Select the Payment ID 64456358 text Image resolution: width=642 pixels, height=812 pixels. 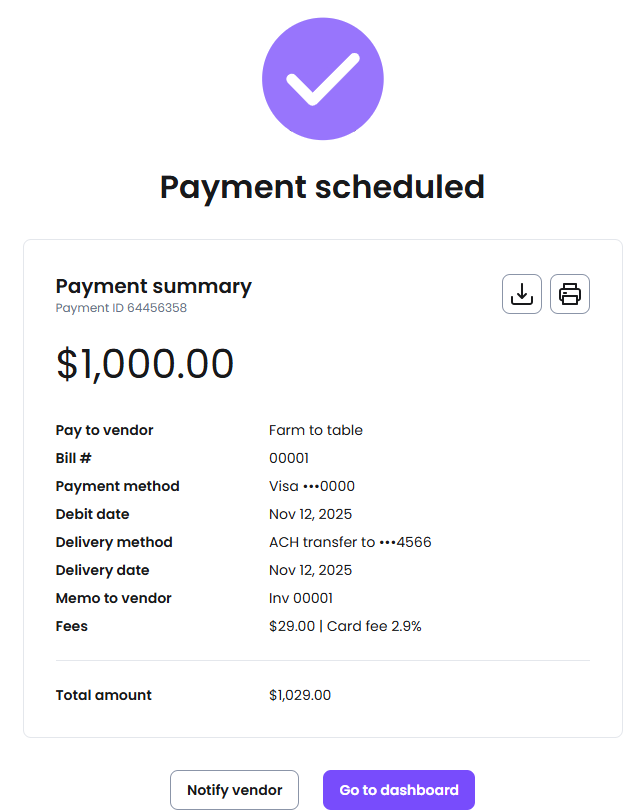point(121,308)
